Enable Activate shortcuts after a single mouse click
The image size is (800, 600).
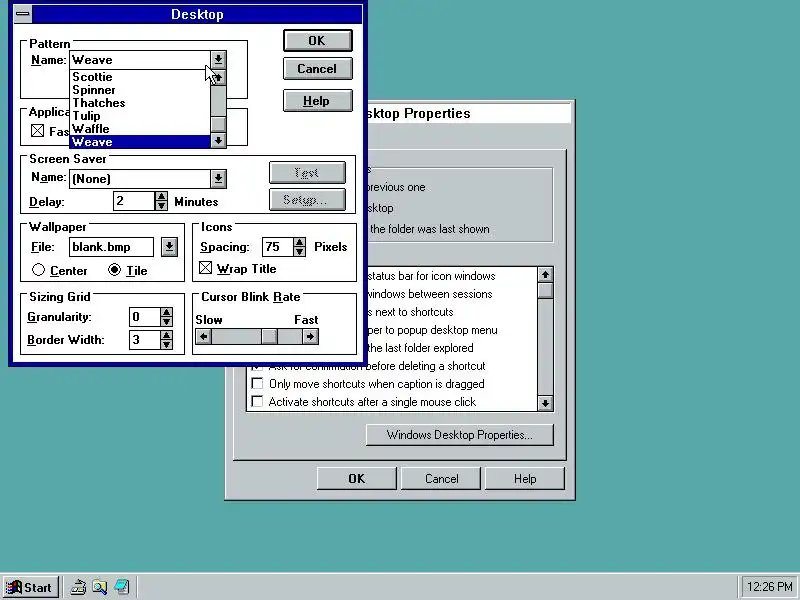(x=257, y=402)
